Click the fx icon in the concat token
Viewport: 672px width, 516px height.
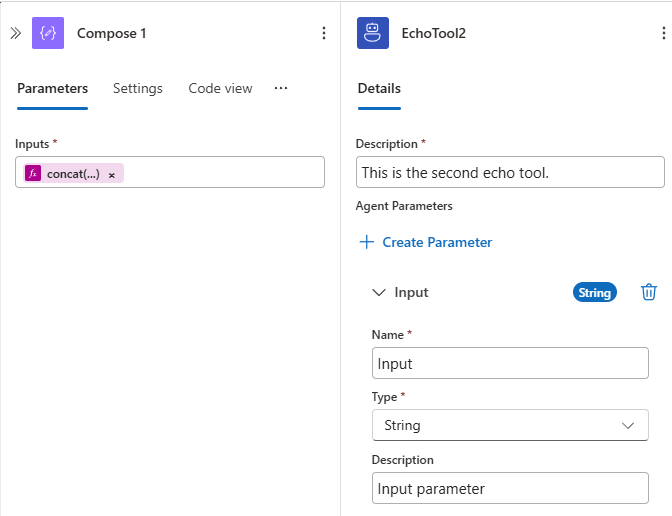(33, 174)
